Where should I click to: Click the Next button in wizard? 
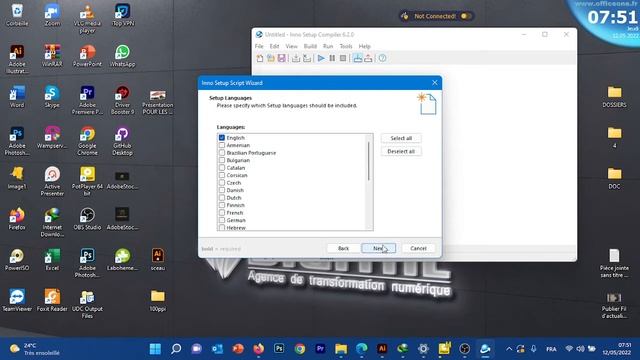[378, 248]
